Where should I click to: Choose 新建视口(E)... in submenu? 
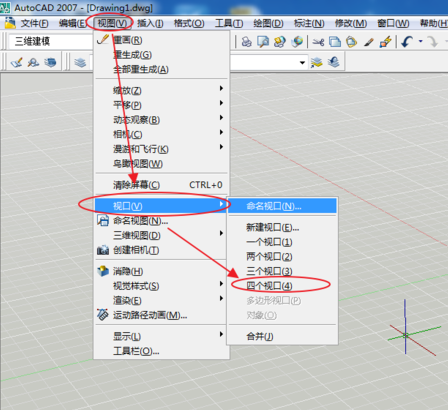click(x=283, y=227)
